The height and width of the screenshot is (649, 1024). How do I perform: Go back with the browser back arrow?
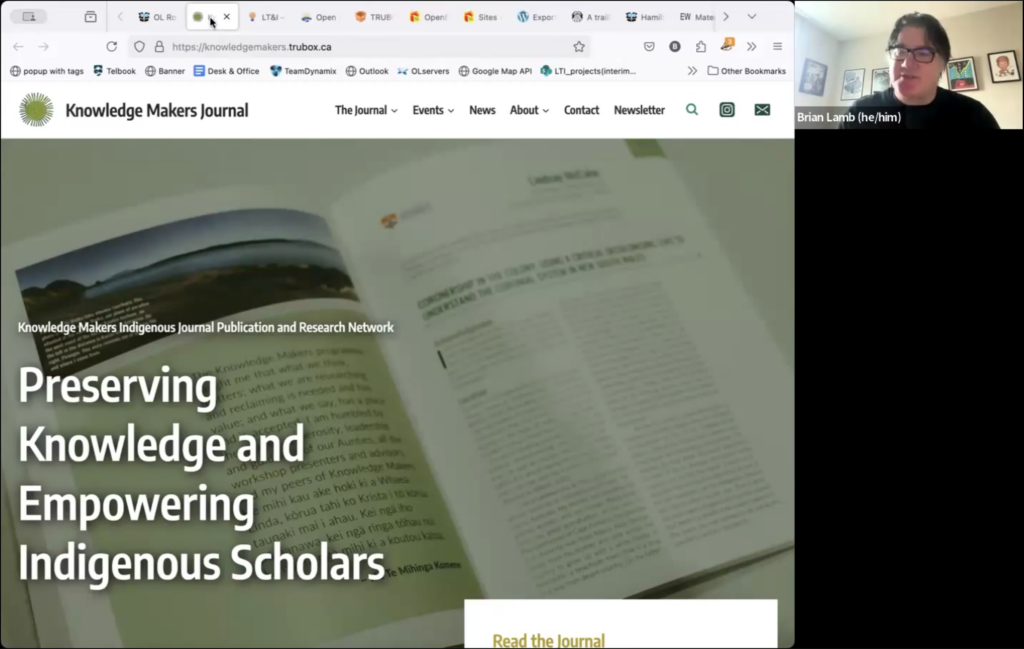point(18,46)
